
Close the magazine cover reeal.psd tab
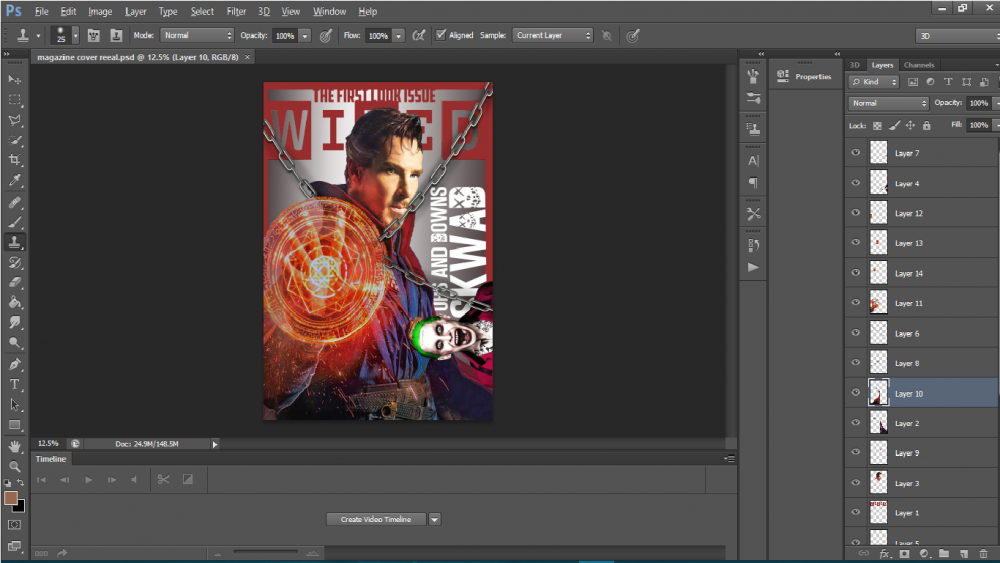click(247, 57)
